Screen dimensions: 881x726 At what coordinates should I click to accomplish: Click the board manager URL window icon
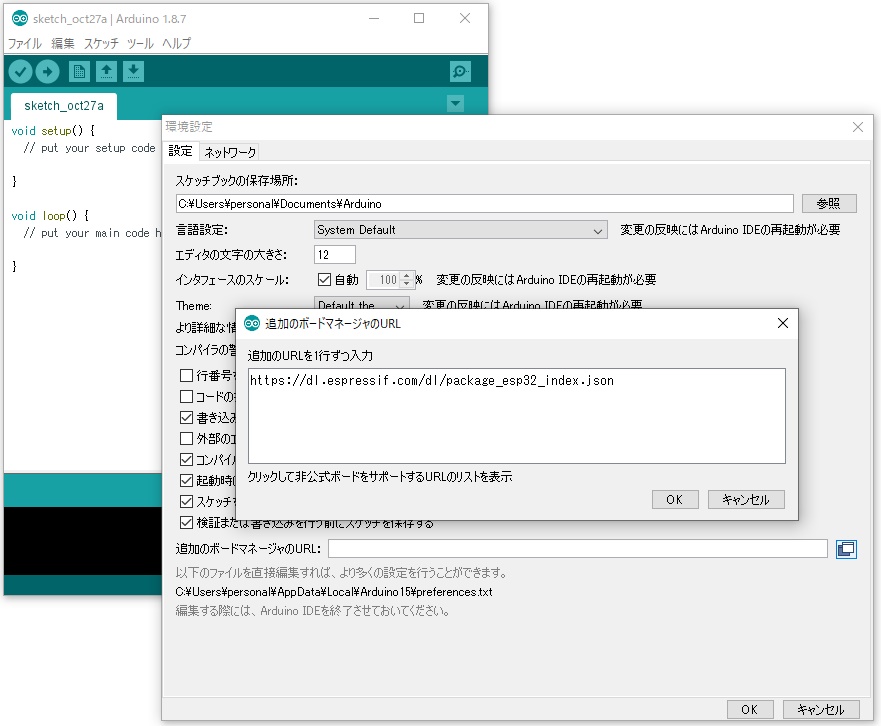[846, 548]
